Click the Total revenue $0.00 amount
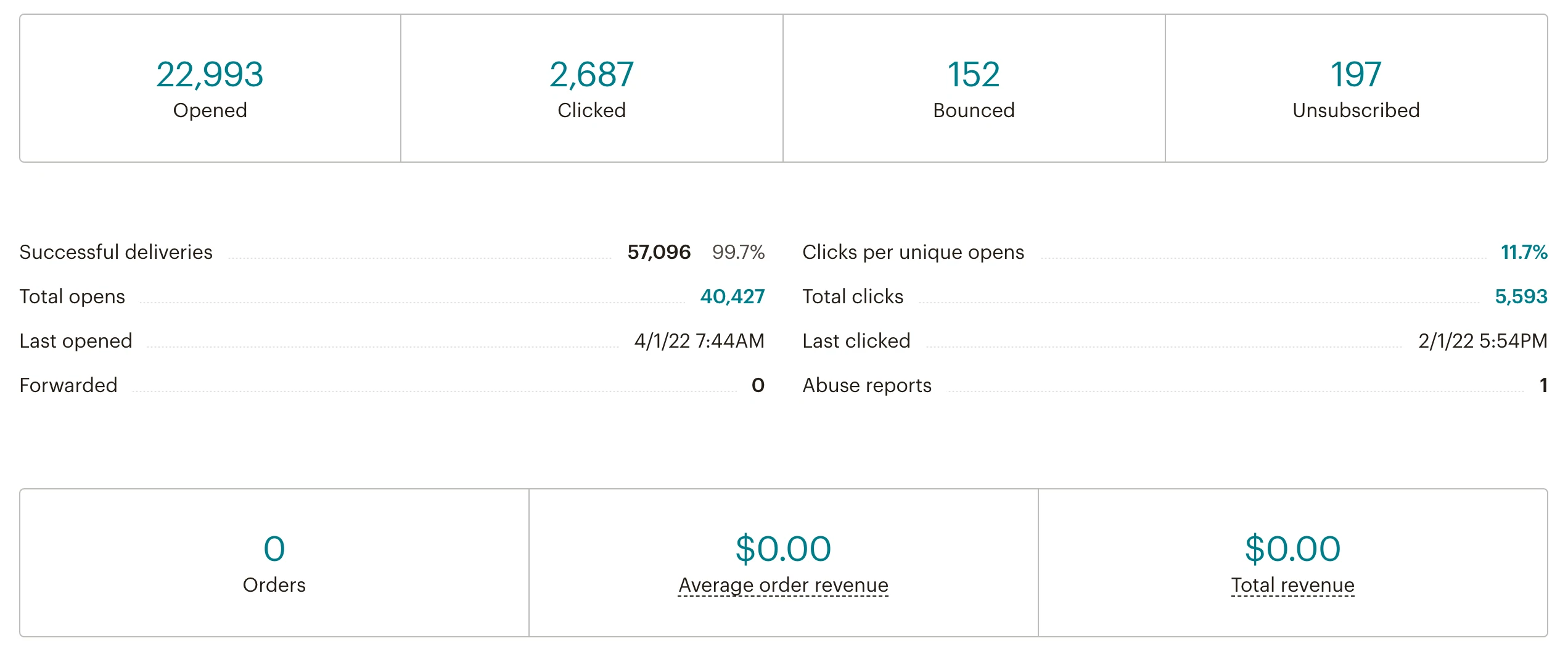This screenshot has width=1568, height=654. [x=1292, y=549]
